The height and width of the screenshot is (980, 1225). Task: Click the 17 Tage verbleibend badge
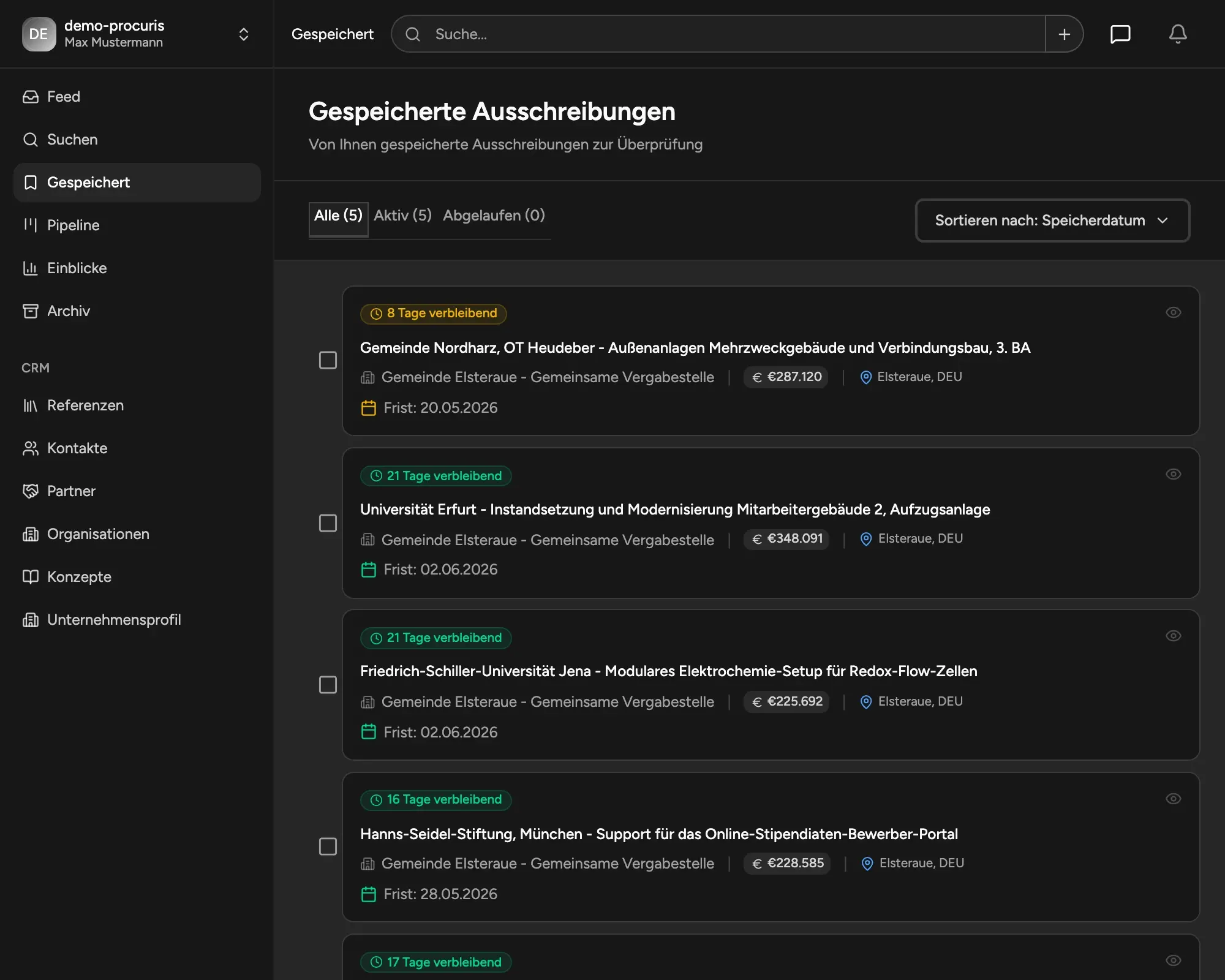coord(436,962)
